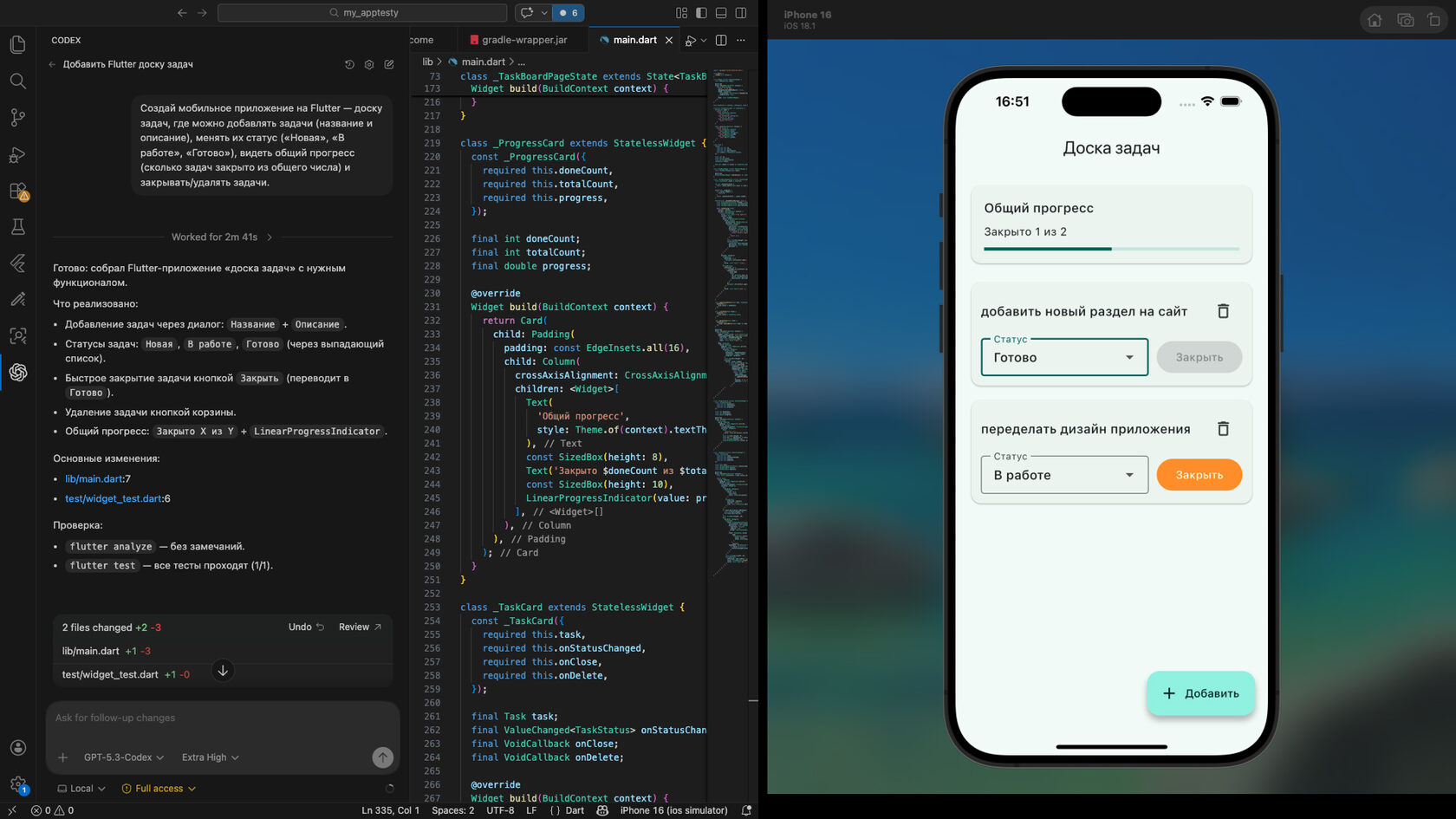Open the Explorer view in activity bar
Viewport: 1456px width, 819px height.
[17, 44]
